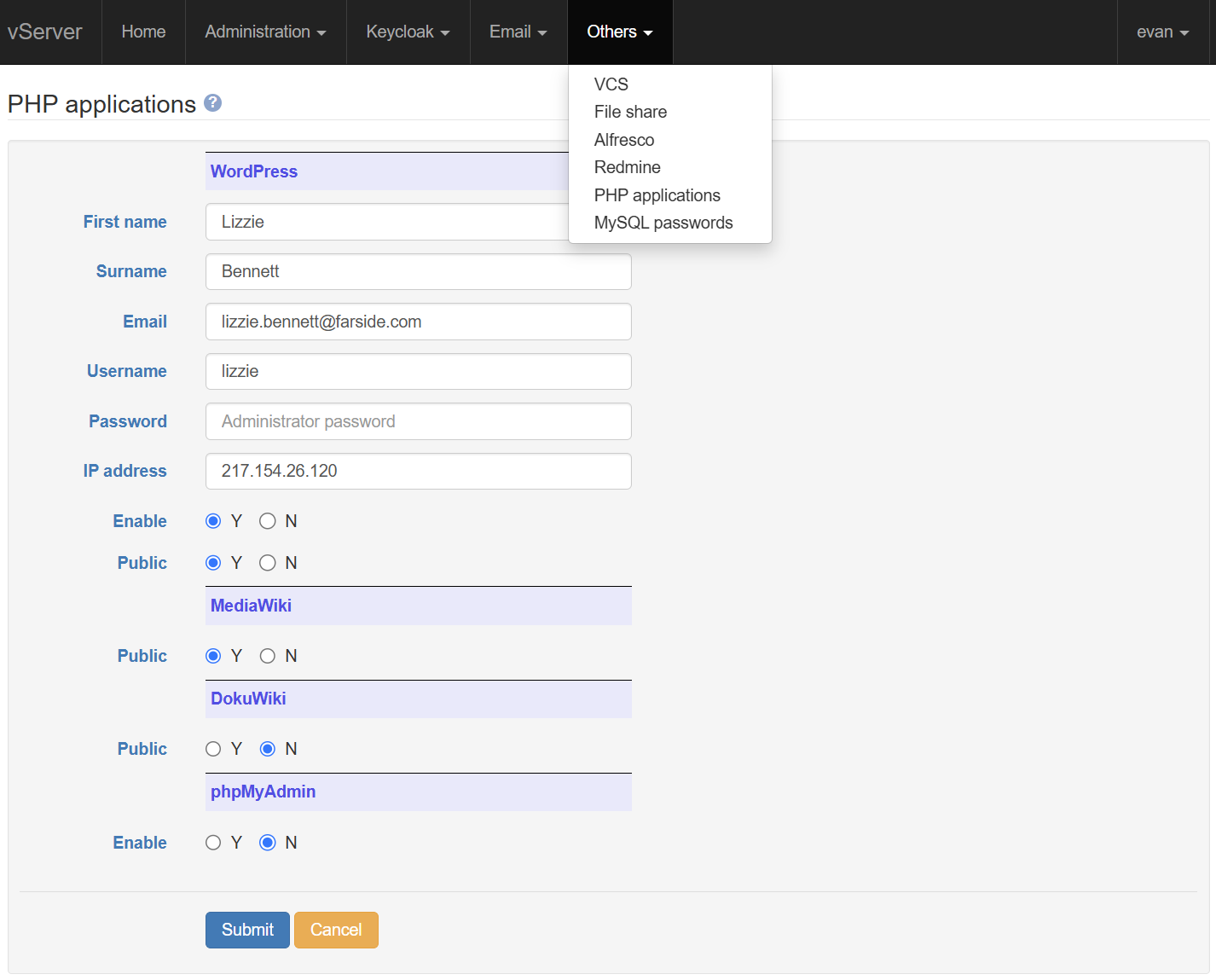Select N for DokuWiki Public
Image resolution: width=1216 pixels, height=980 pixels.
(x=268, y=749)
